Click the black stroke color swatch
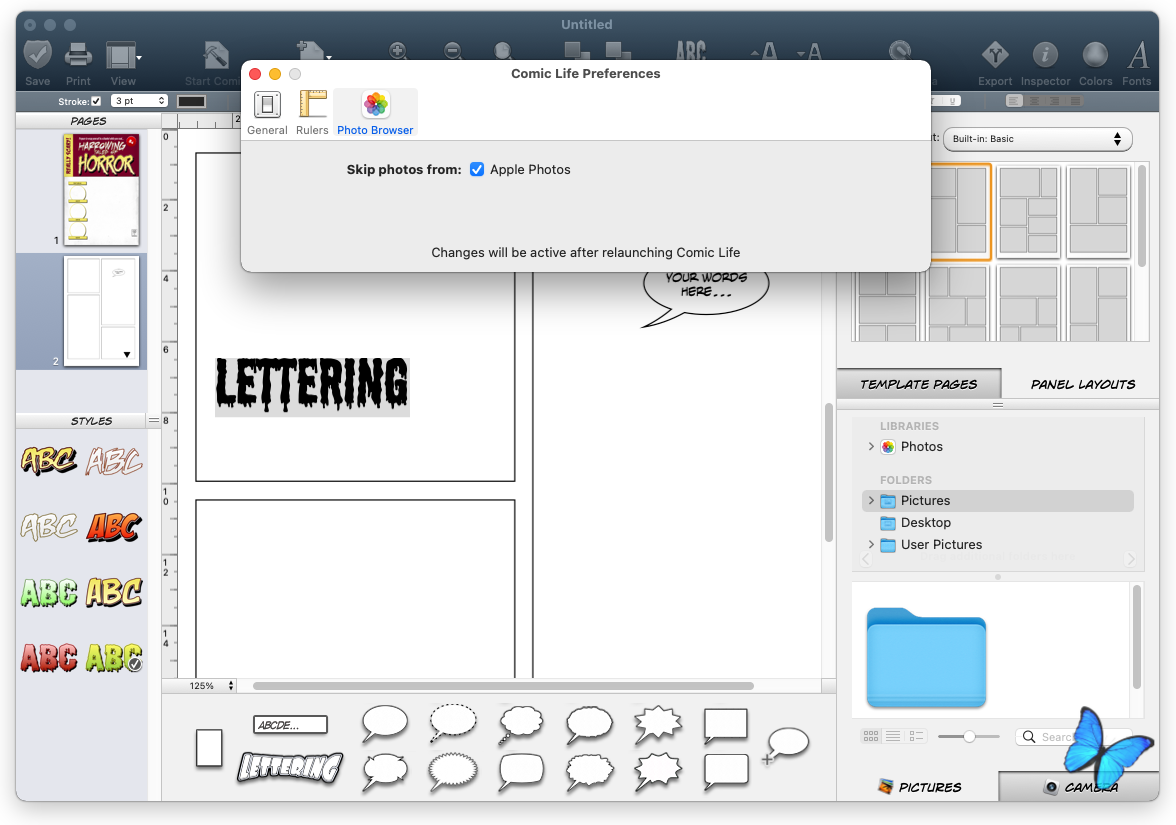The width and height of the screenshot is (1176, 825). pyautogui.click(x=191, y=101)
